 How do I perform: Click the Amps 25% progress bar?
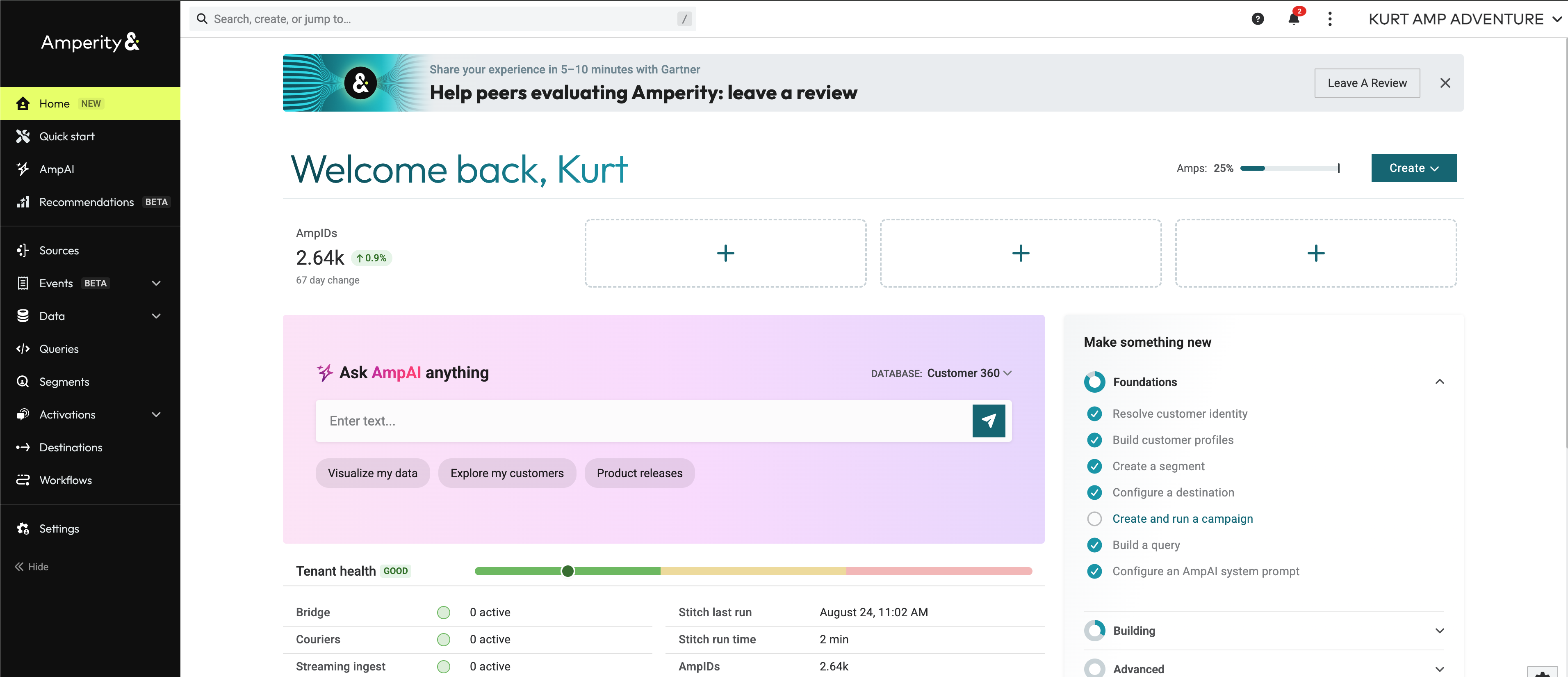tap(1289, 168)
